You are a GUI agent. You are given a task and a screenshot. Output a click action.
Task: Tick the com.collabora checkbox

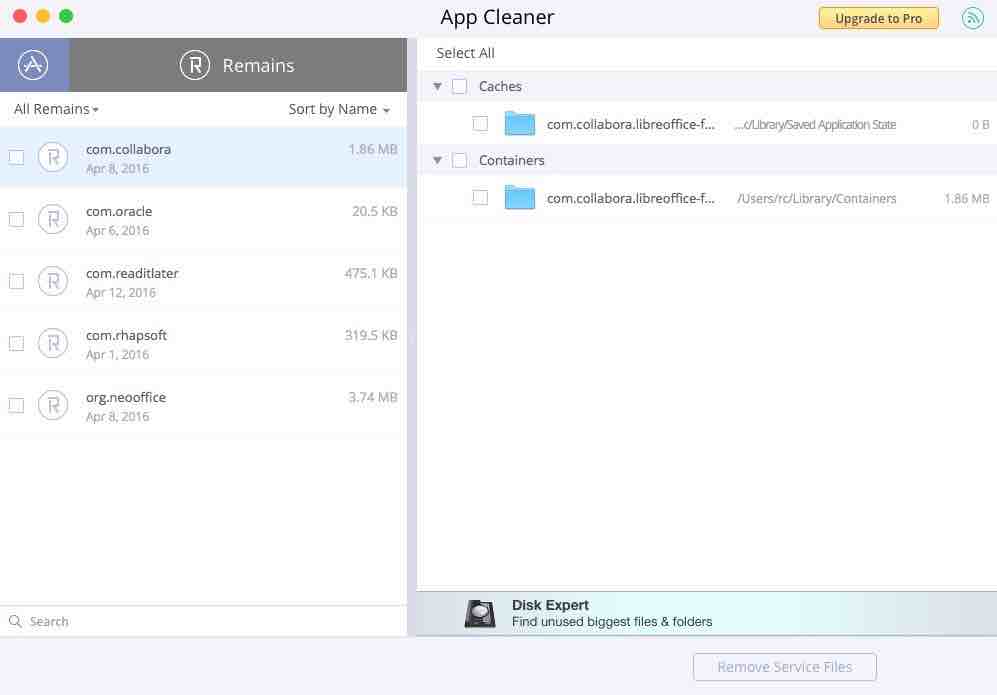click(x=17, y=157)
